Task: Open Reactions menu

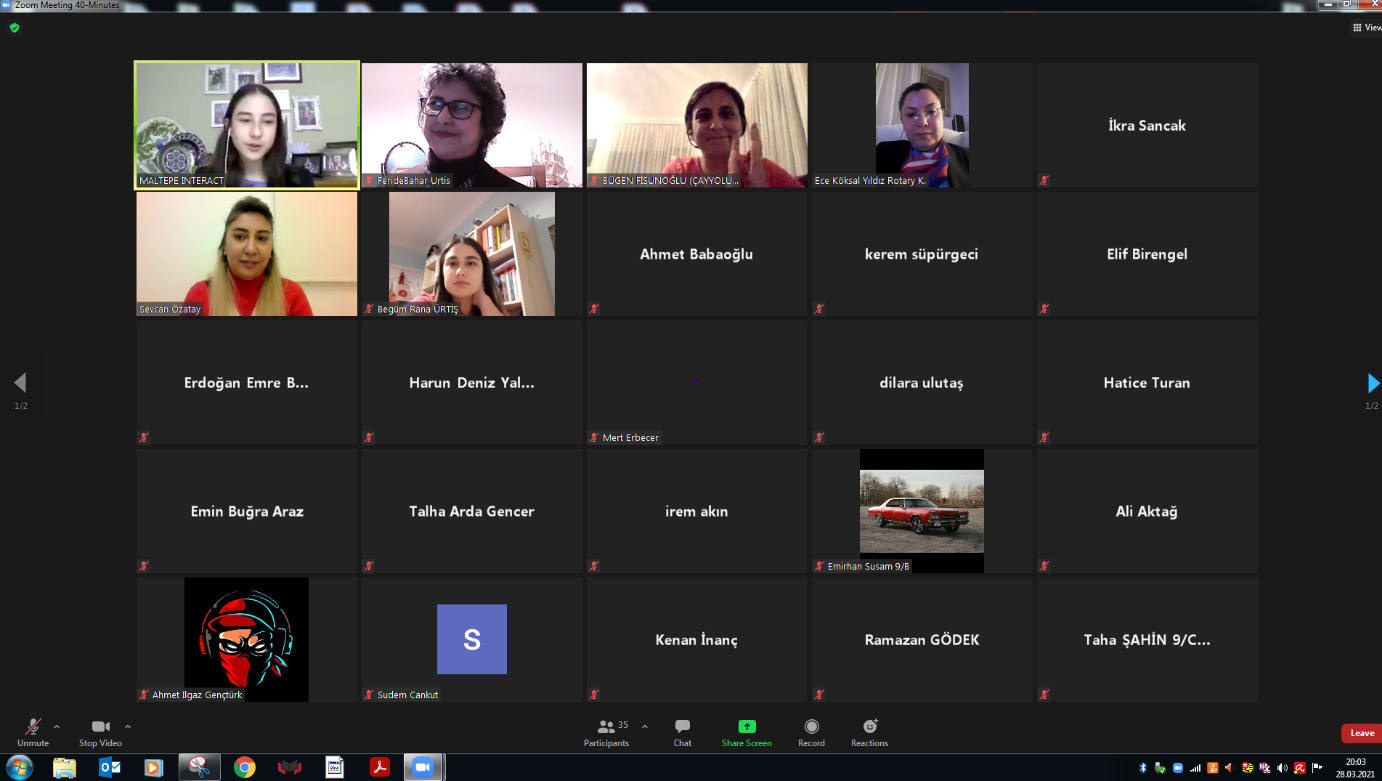Action: (x=869, y=732)
